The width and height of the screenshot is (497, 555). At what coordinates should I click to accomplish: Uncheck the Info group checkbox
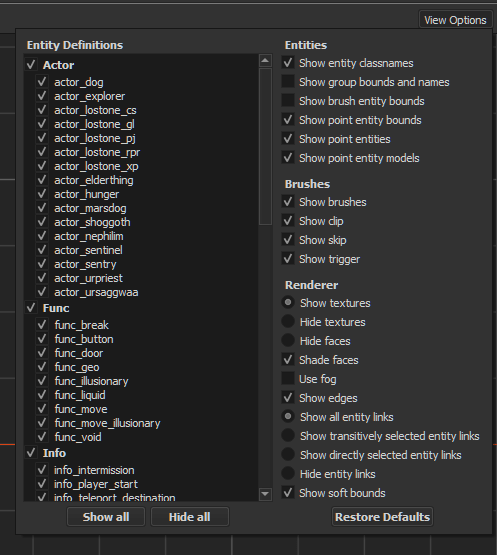31,452
